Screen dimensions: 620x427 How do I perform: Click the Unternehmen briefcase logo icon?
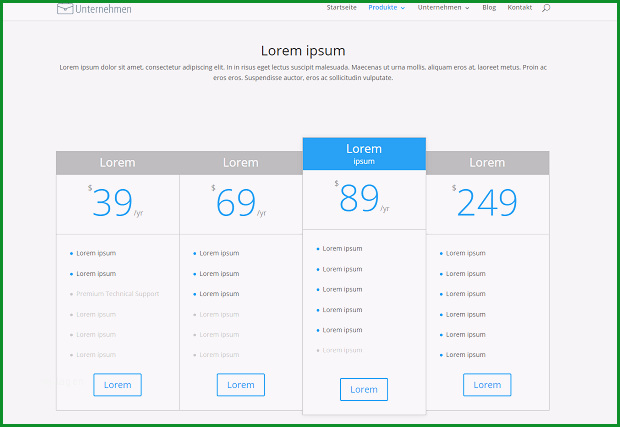click(x=65, y=8)
